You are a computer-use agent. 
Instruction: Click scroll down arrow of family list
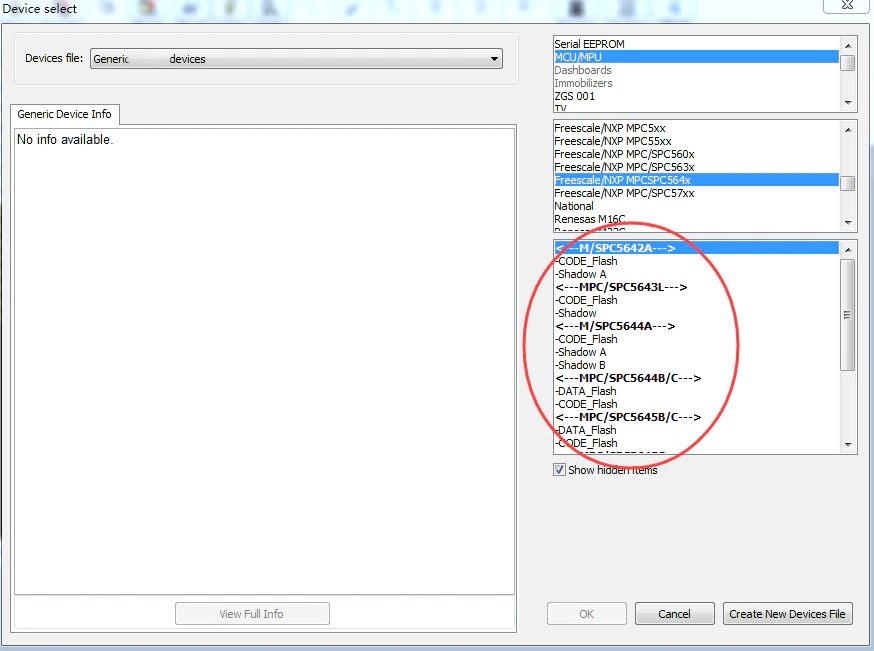pos(848,222)
